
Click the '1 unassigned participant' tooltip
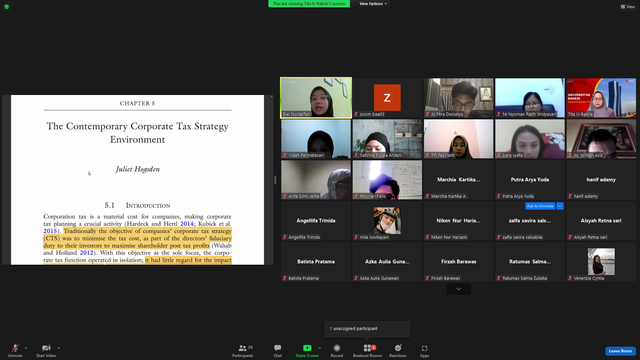367,329
